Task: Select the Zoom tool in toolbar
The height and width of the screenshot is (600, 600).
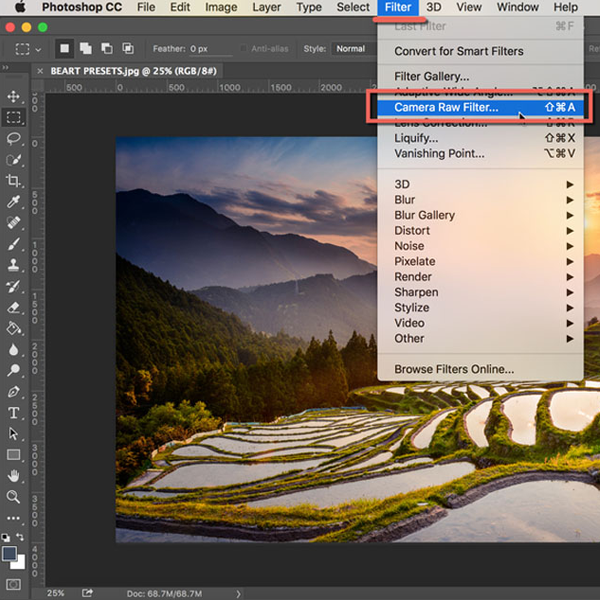Action: coord(14,497)
